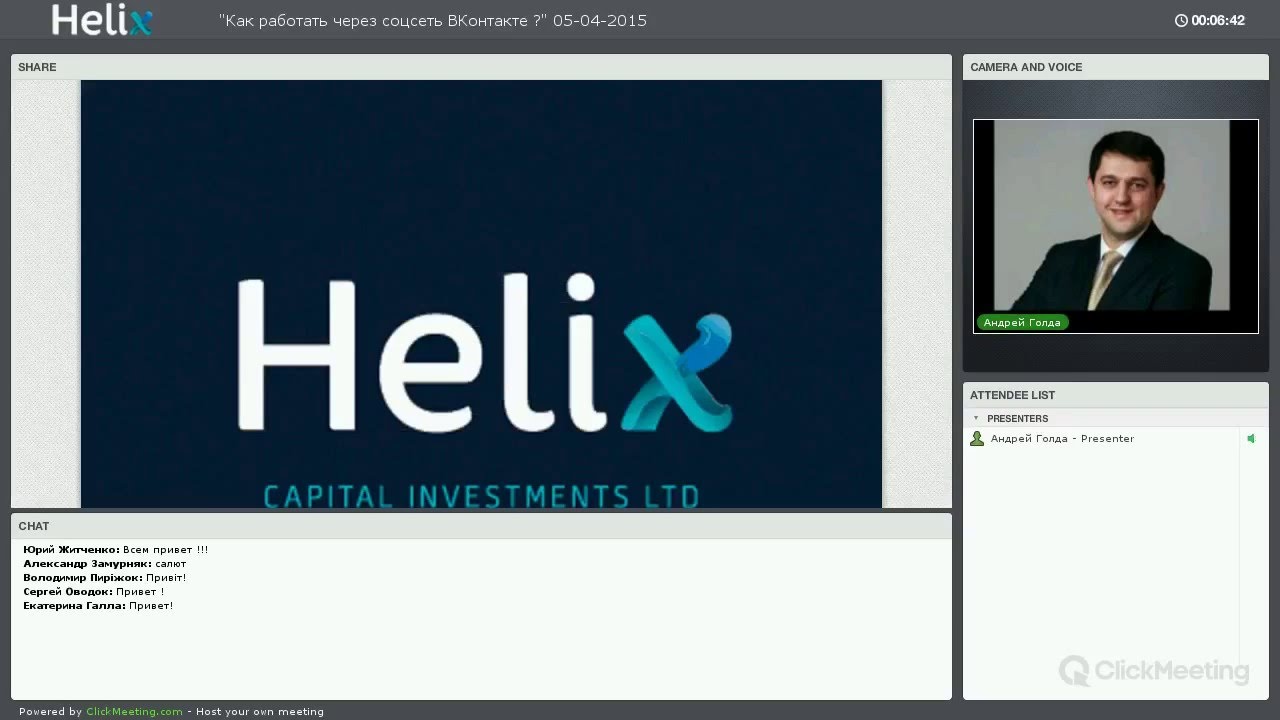Click the Андрей Голда webcam video
The image size is (1280, 720).
(1115, 226)
